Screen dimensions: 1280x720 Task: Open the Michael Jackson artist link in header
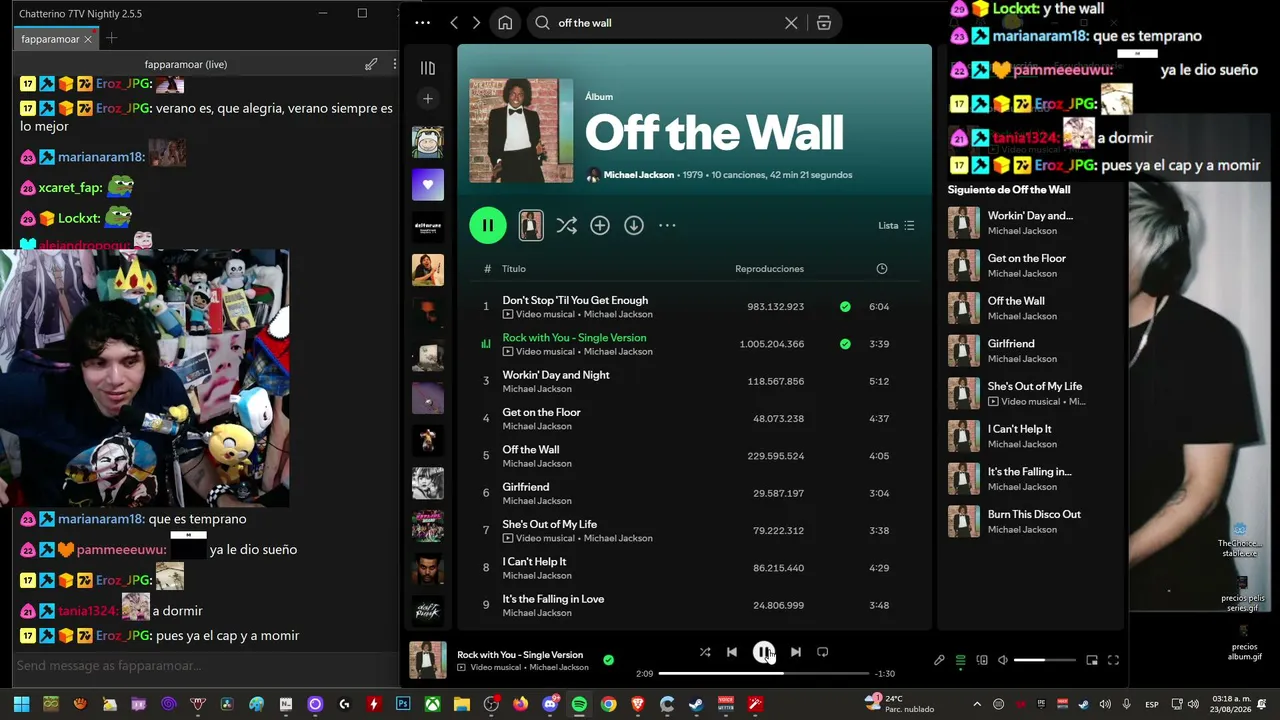click(639, 175)
